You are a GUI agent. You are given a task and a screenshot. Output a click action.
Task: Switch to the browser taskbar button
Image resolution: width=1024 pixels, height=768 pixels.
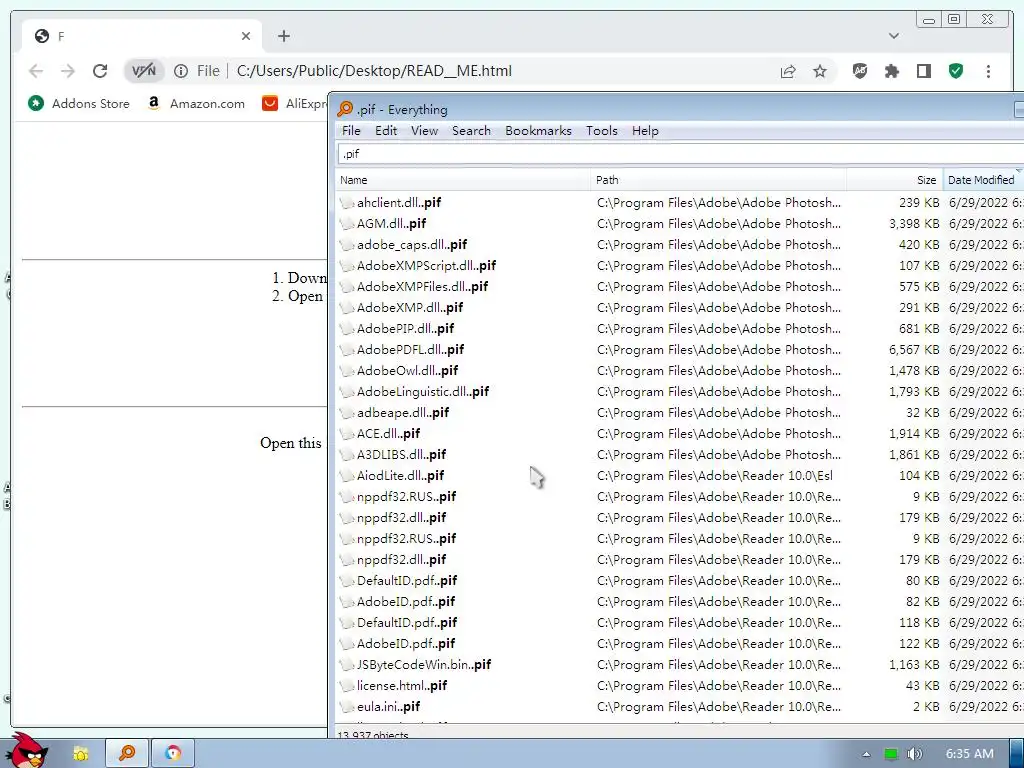(172, 753)
